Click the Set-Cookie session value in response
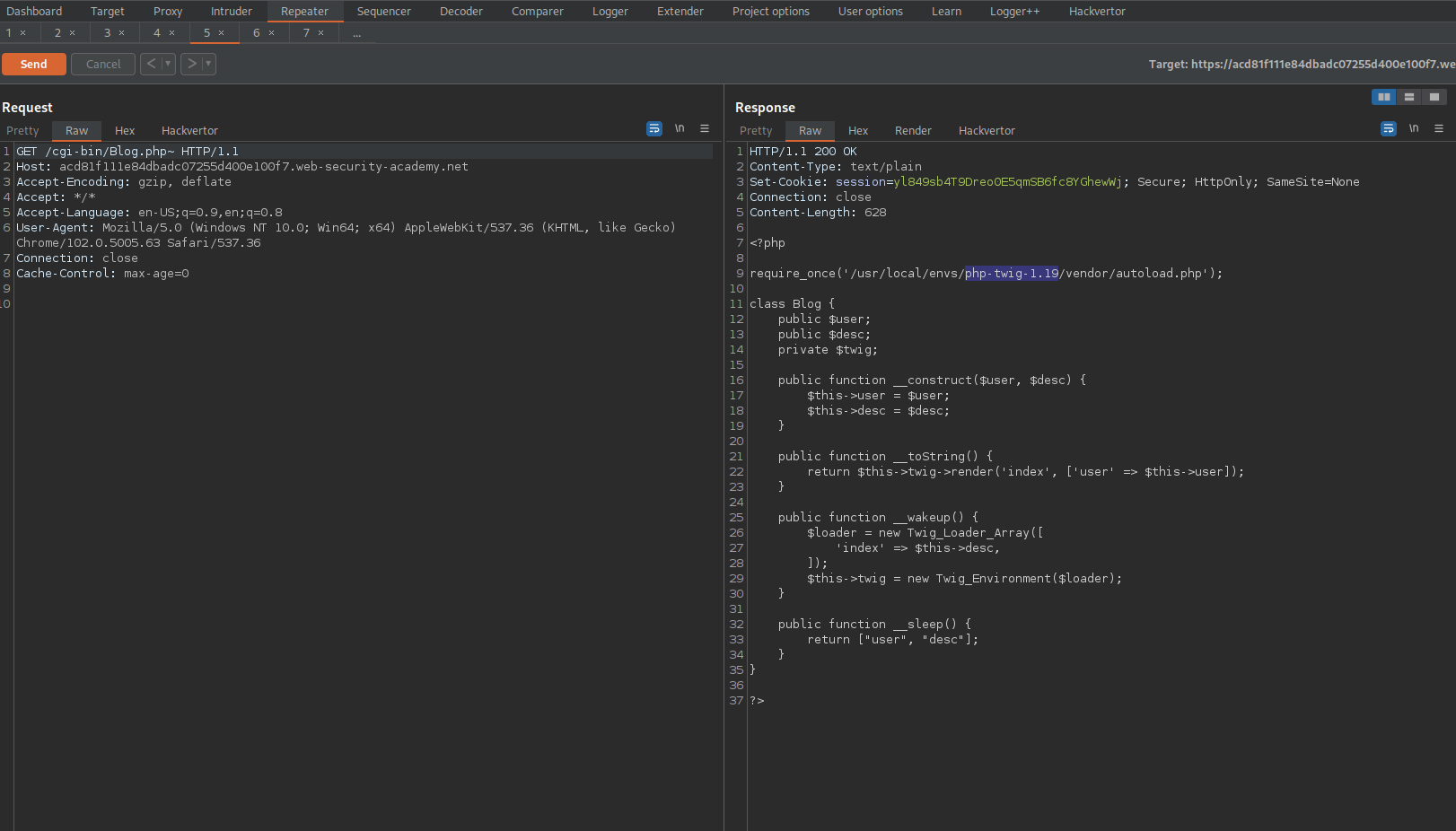 click(1007, 182)
